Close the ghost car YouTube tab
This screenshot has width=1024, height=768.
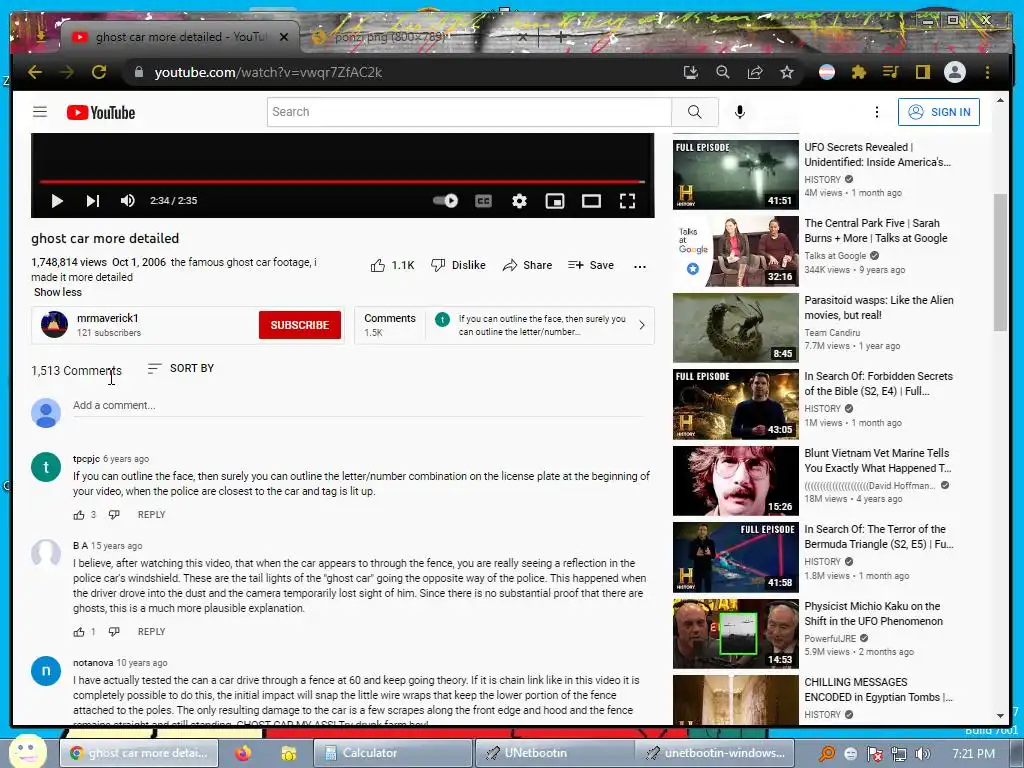click(284, 37)
